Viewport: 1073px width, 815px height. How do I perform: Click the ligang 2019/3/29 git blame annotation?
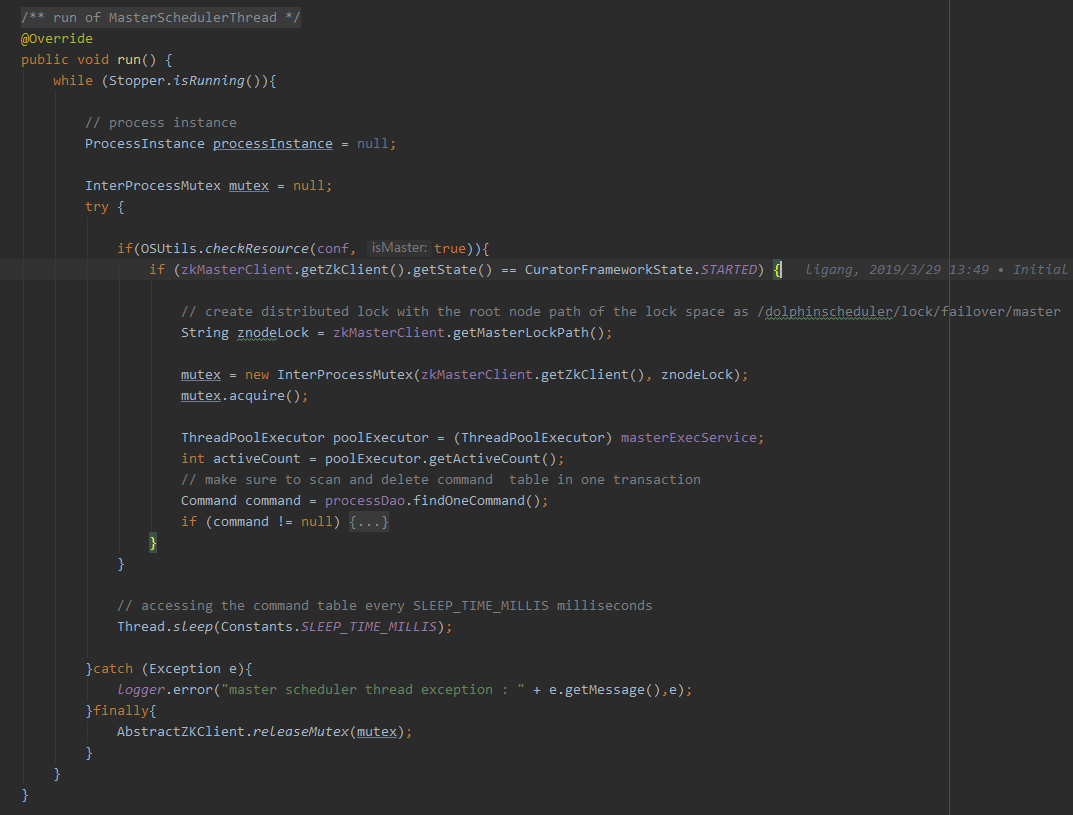tap(935, 270)
